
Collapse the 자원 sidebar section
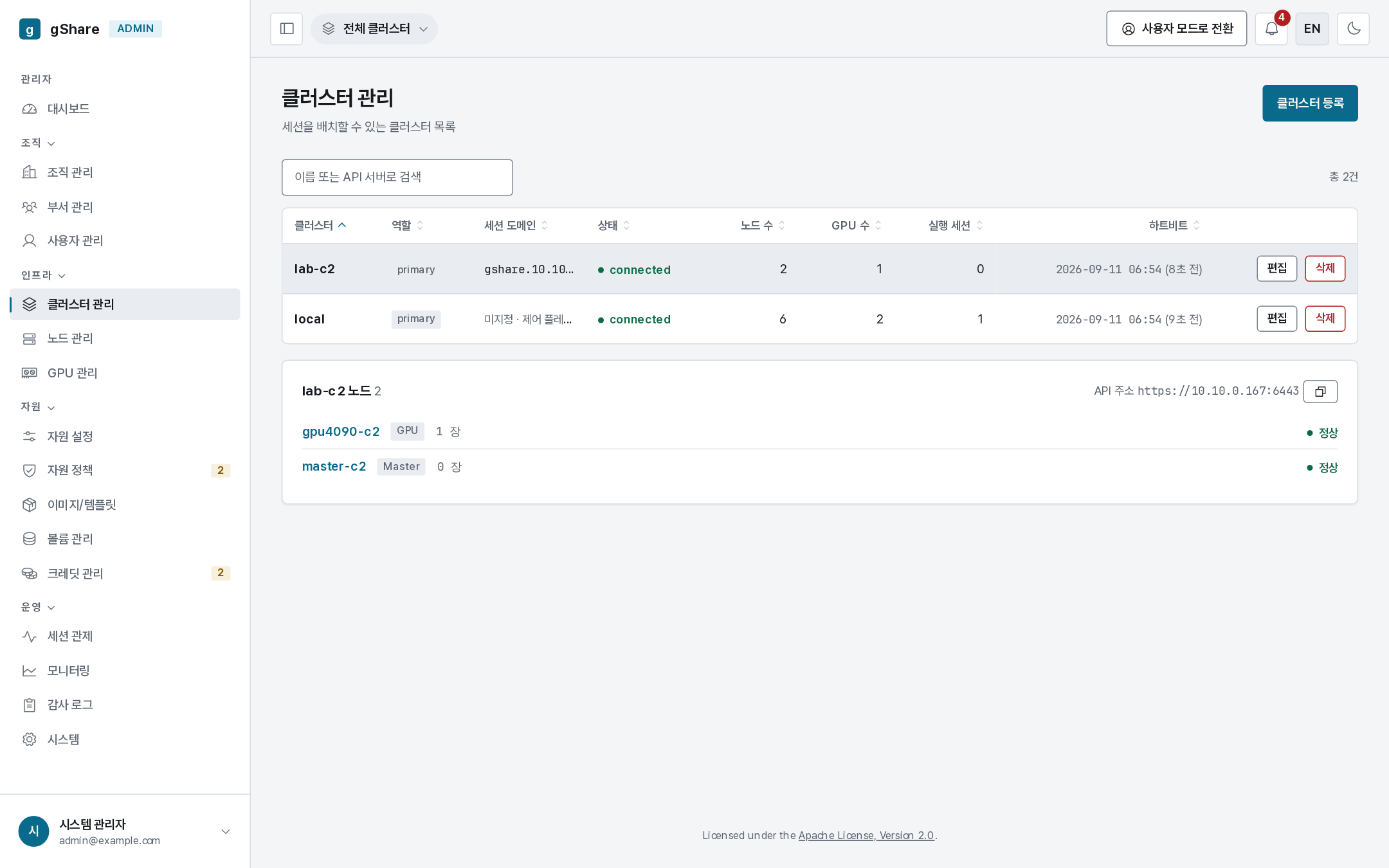coord(38,407)
